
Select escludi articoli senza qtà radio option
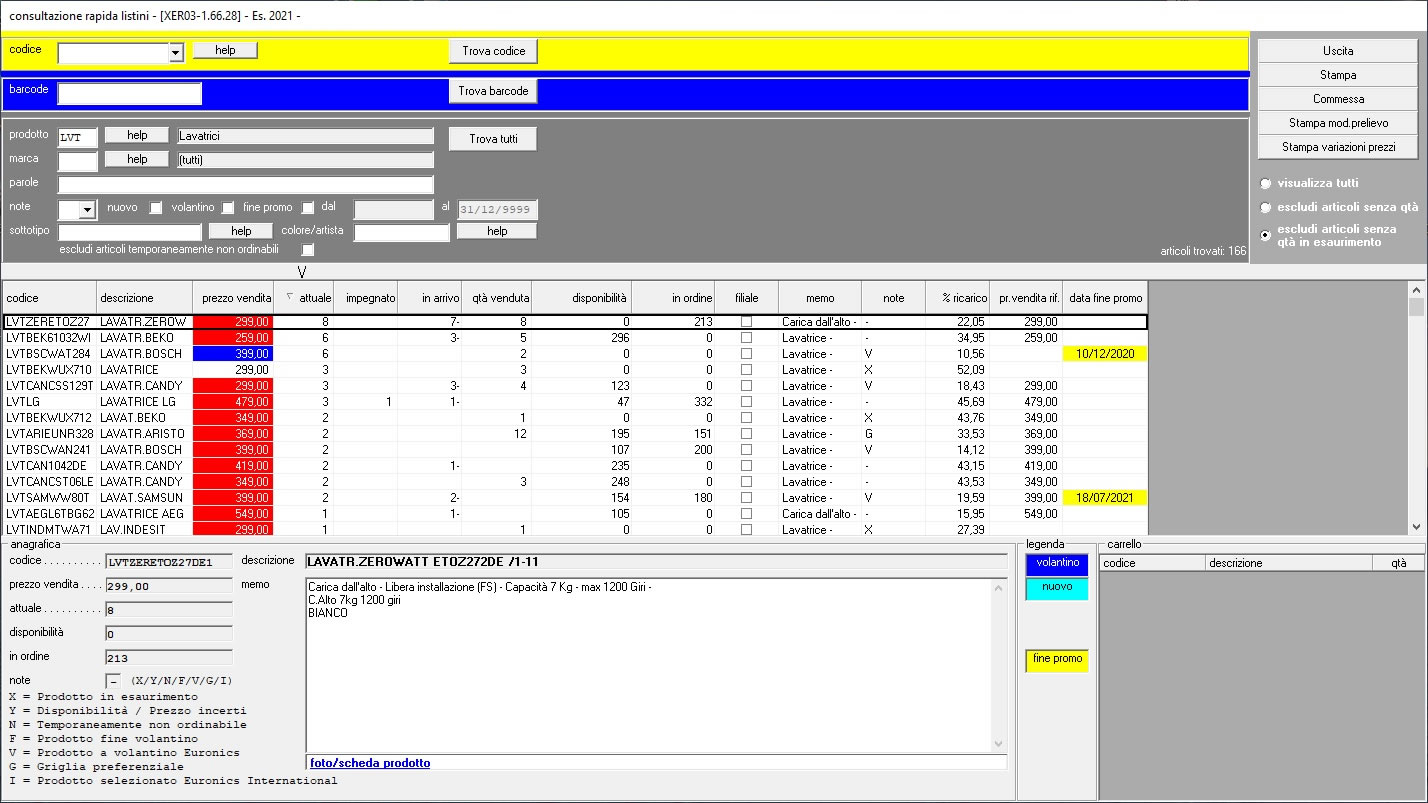pos(1266,208)
